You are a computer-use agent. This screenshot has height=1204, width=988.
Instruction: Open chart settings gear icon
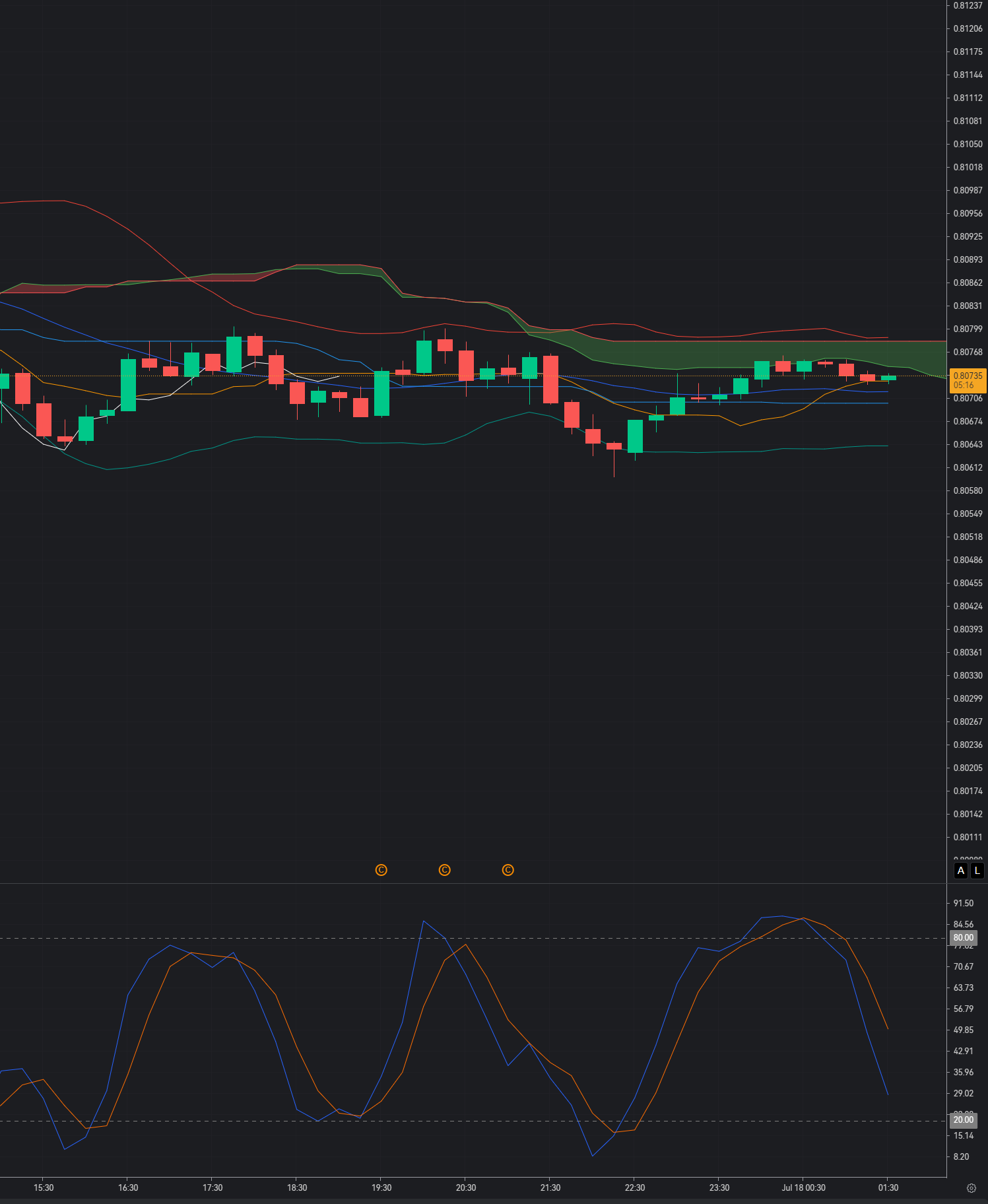pyautogui.click(x=971, y=1188)
